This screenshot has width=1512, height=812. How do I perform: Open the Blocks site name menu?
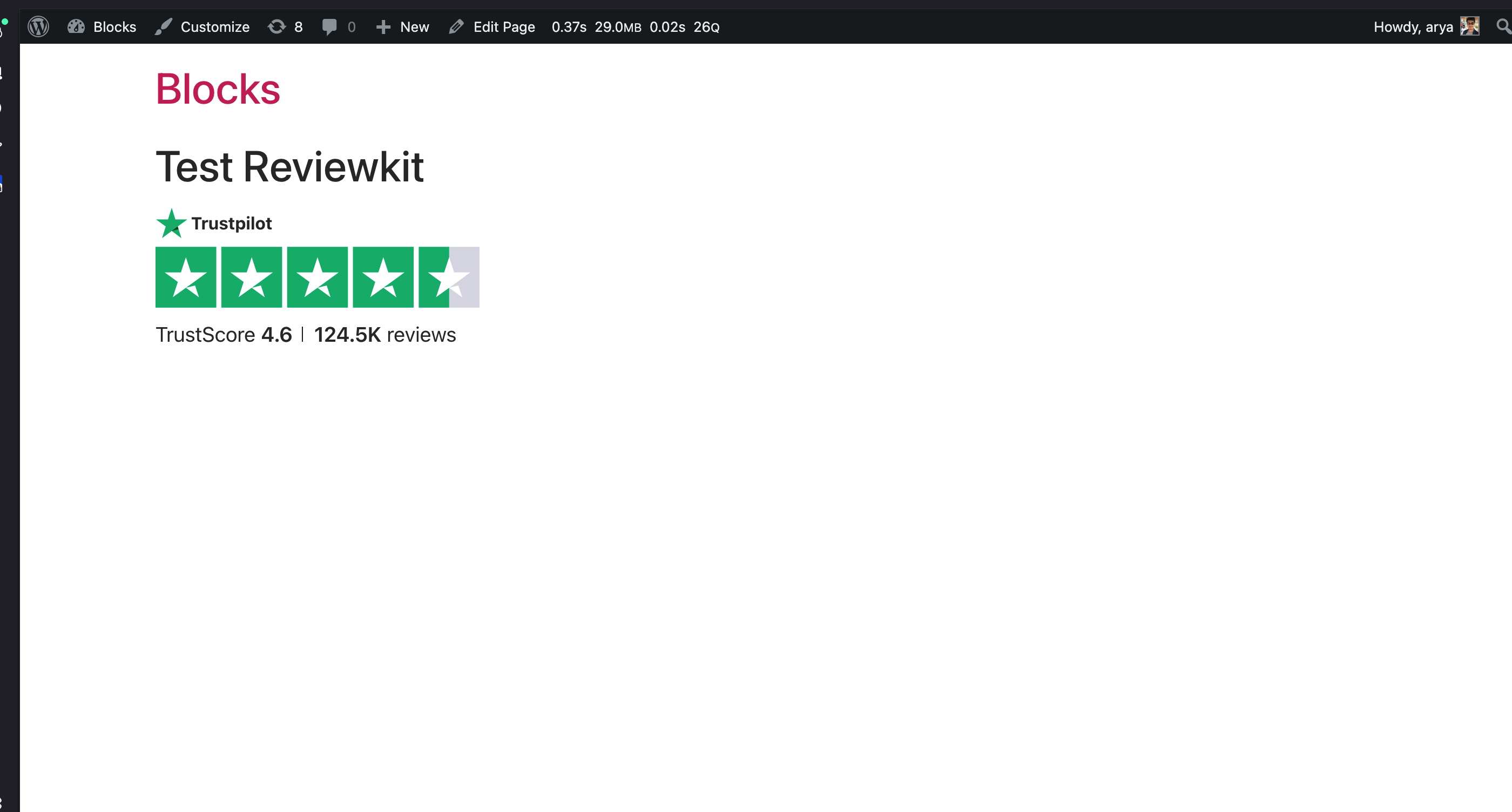point(114,27)
